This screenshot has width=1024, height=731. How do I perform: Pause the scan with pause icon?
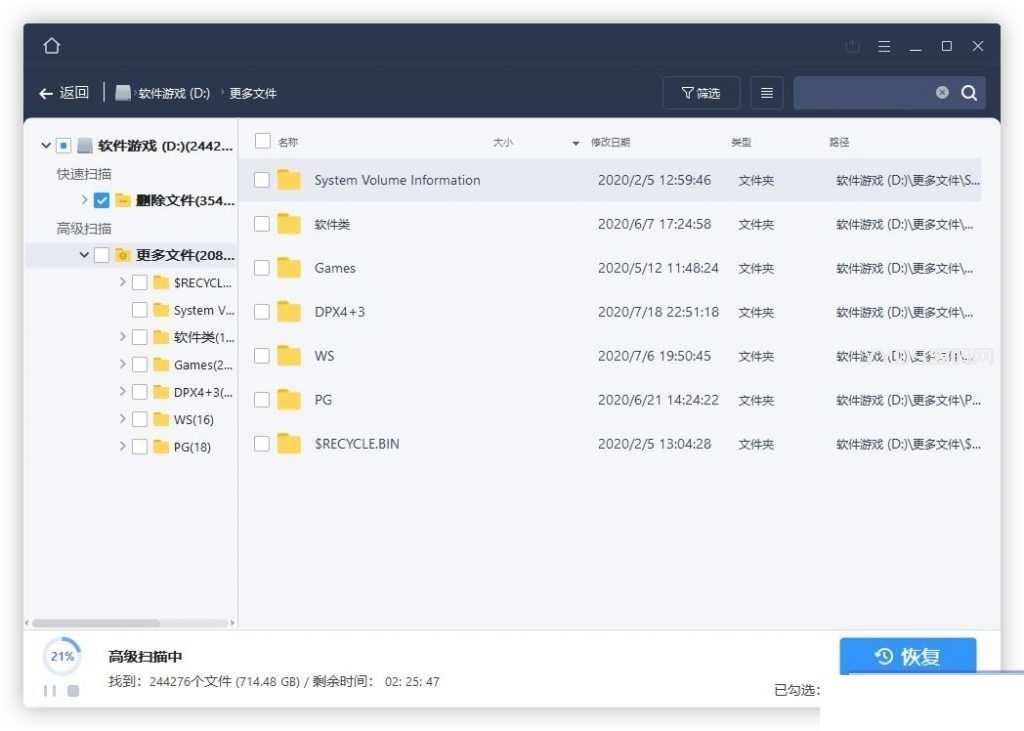coord(50,691)
